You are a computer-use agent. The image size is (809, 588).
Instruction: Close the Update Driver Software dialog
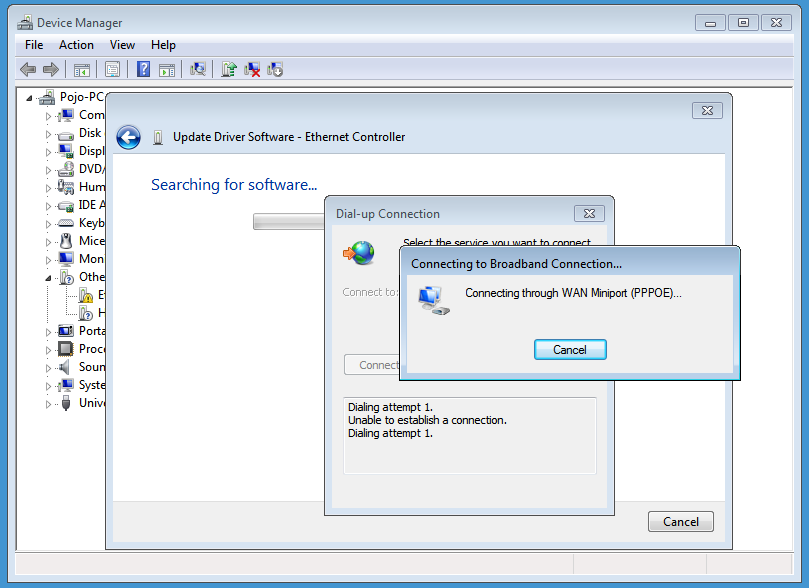[x=707, y=110]
